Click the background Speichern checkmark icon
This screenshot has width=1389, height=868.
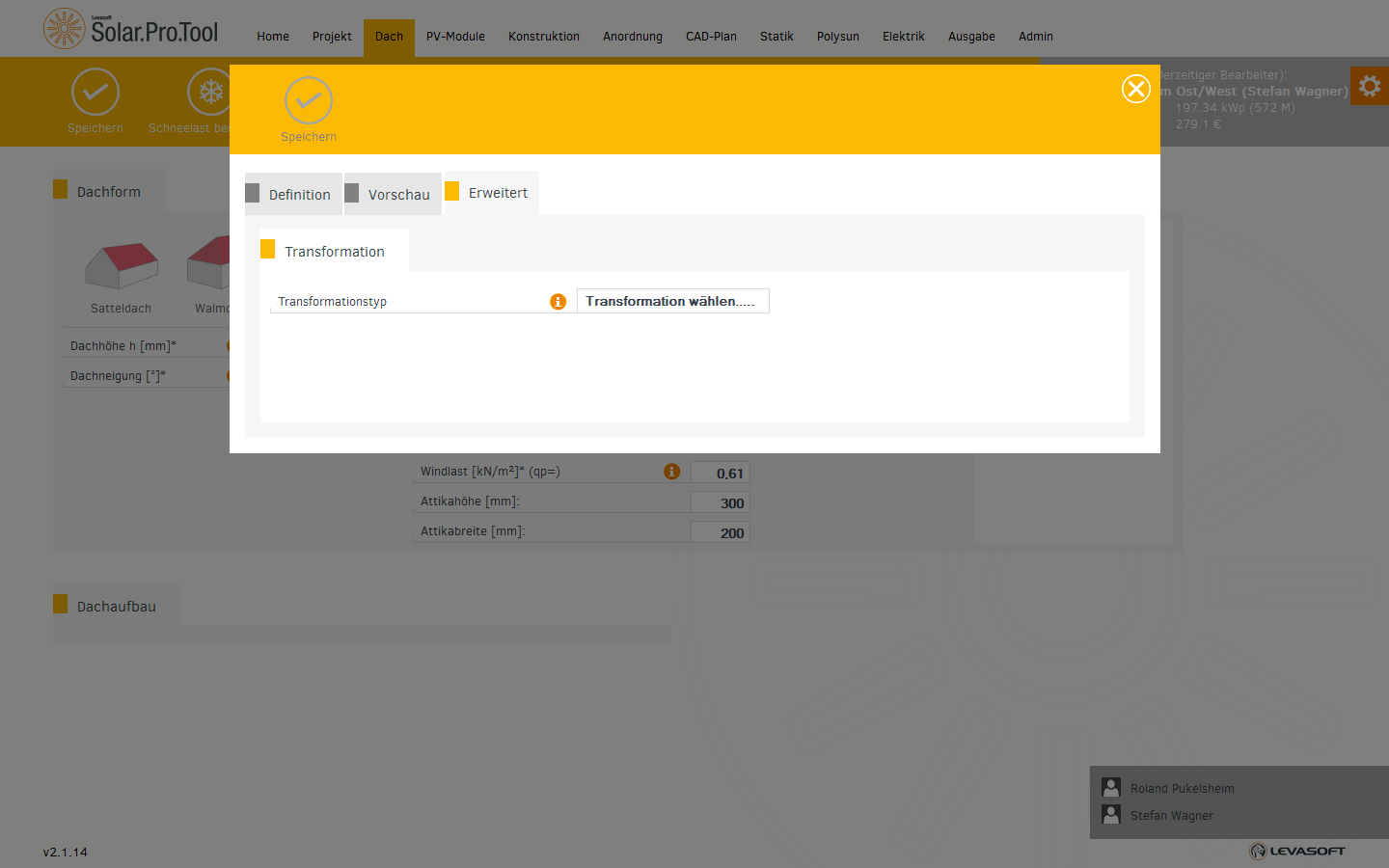click(95, 92)
